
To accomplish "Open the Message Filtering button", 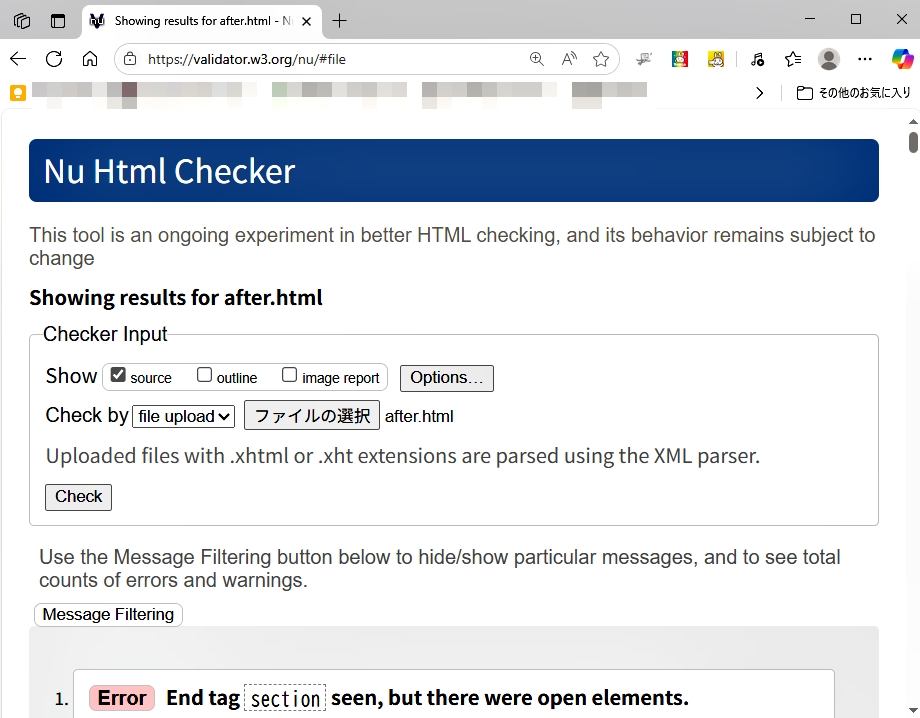I will point(109,614).
